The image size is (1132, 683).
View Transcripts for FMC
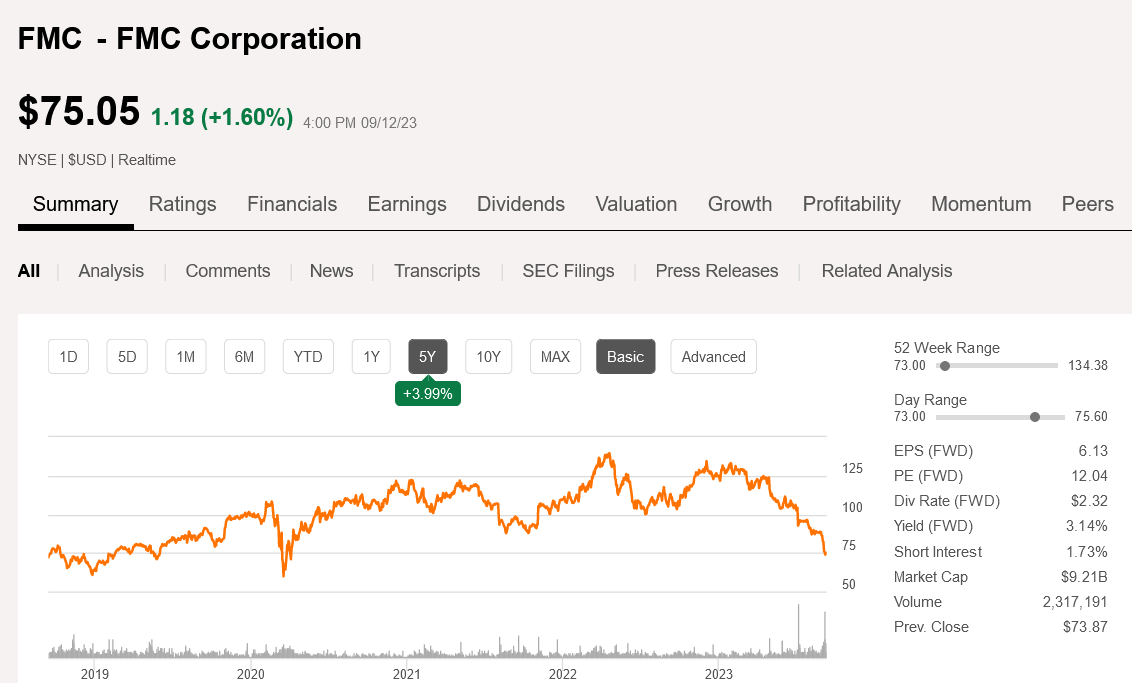pyautogui.click(x=437, y=270)
